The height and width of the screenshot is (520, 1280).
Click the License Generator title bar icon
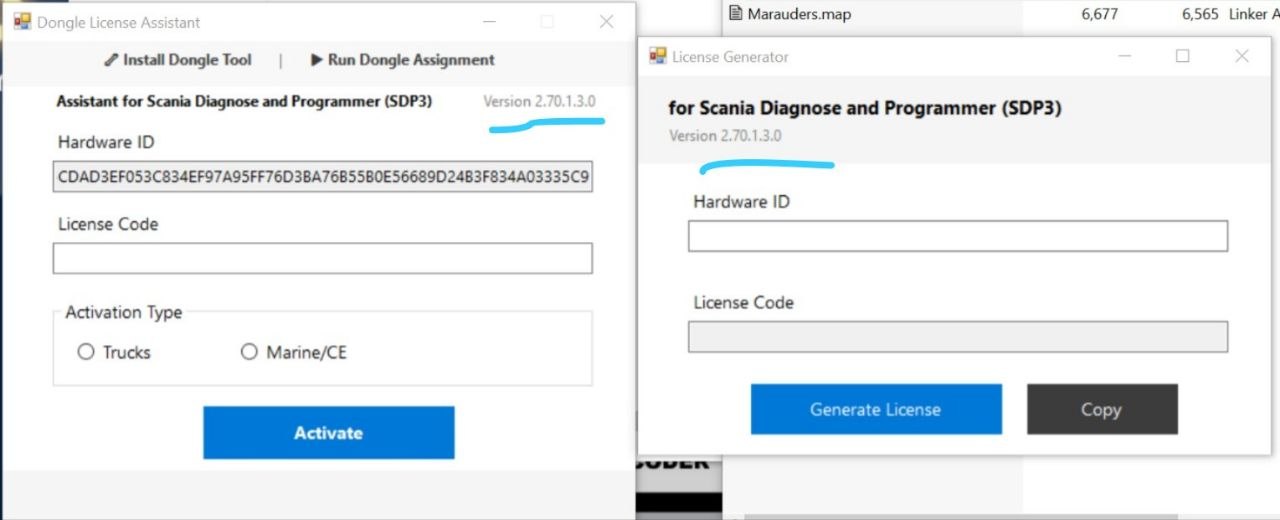[x=658, y=56]
